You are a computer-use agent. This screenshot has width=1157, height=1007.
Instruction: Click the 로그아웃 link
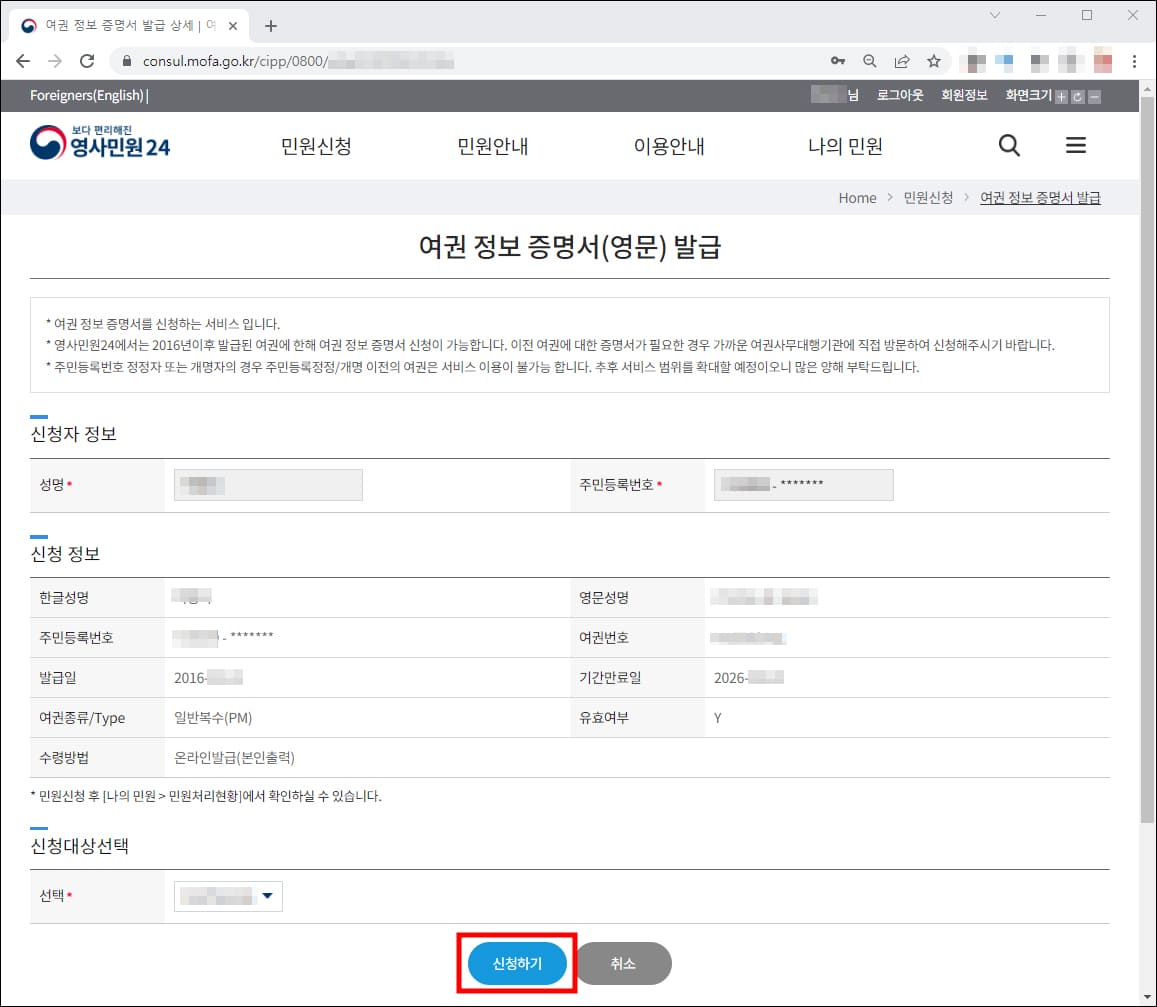point(899,95)
